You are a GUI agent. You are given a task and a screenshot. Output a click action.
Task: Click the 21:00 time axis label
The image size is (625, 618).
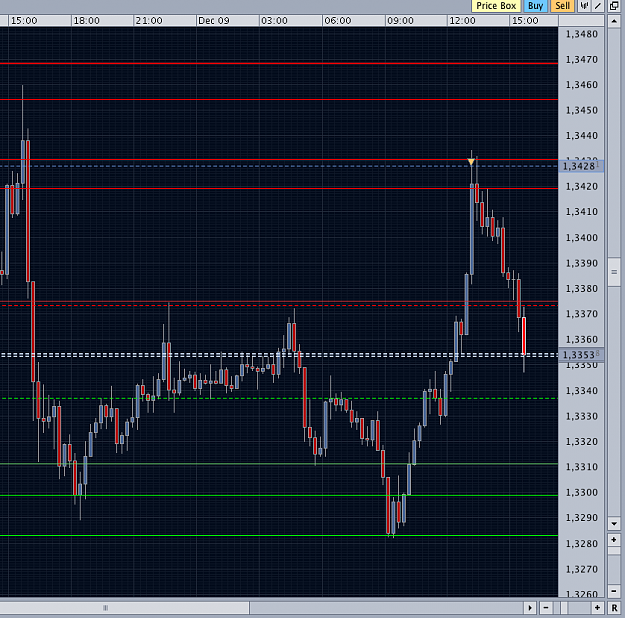[149, 21]
